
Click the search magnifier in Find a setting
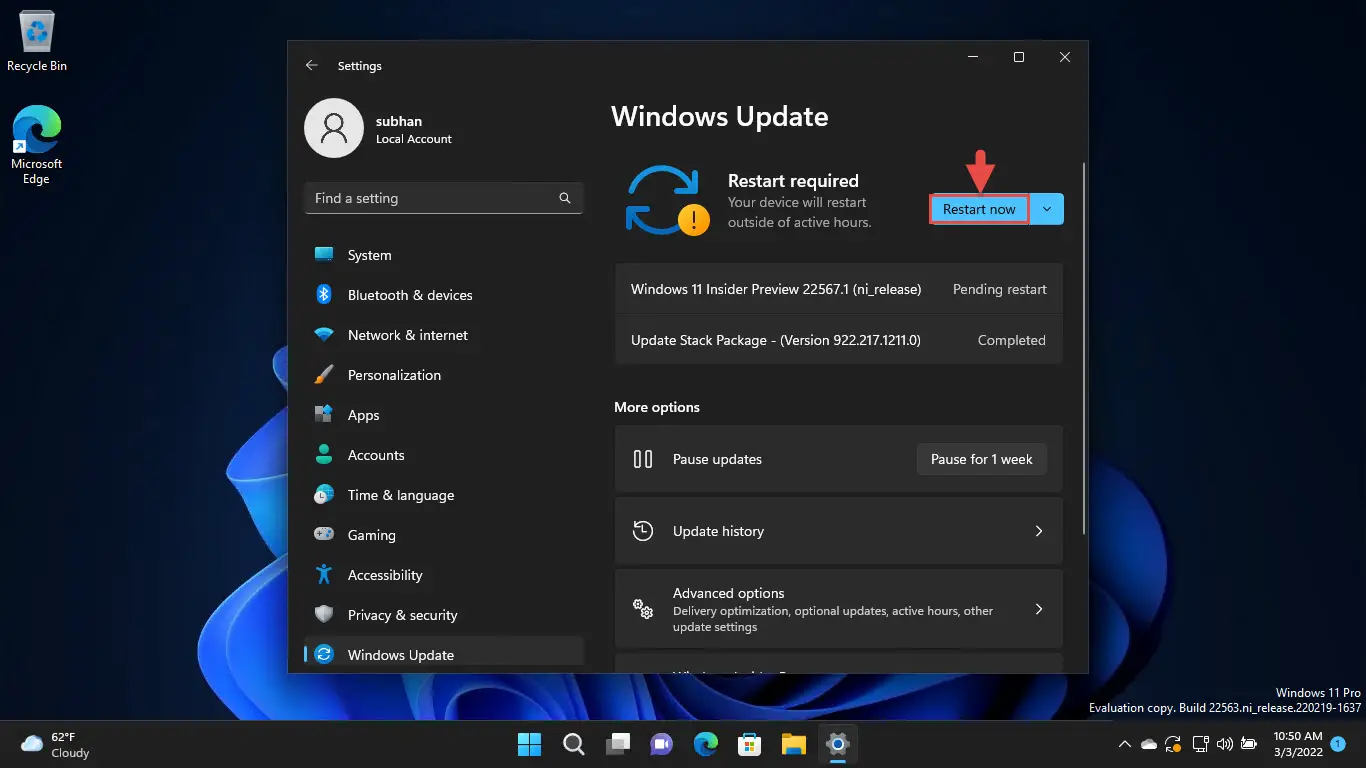point(565,198)
